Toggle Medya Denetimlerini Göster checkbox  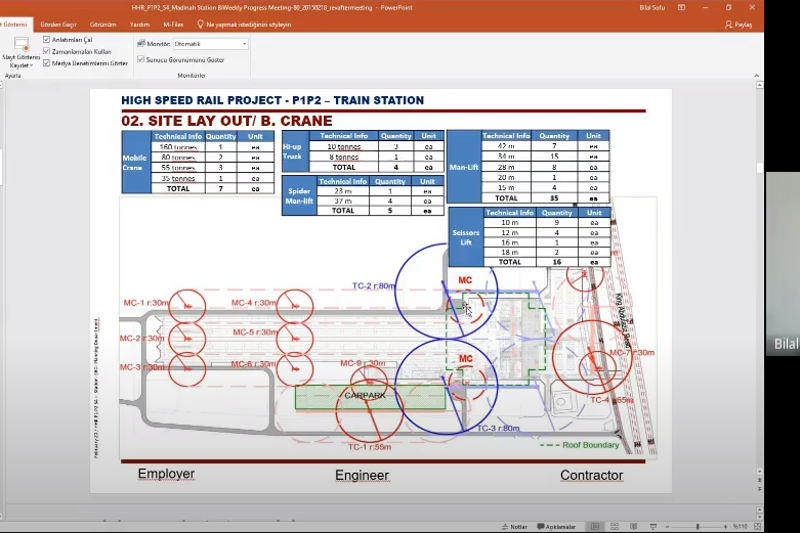[x=47, y=62]
